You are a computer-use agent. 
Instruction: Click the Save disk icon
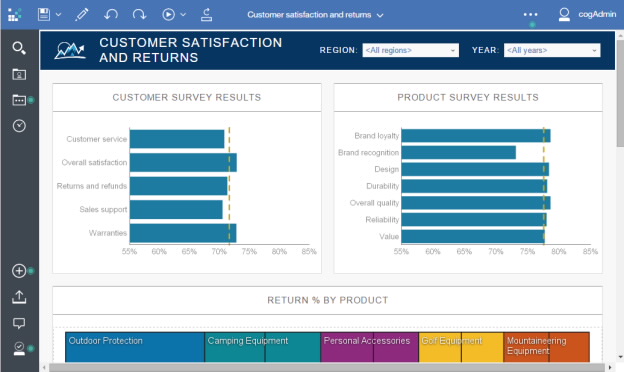[44, 15]
